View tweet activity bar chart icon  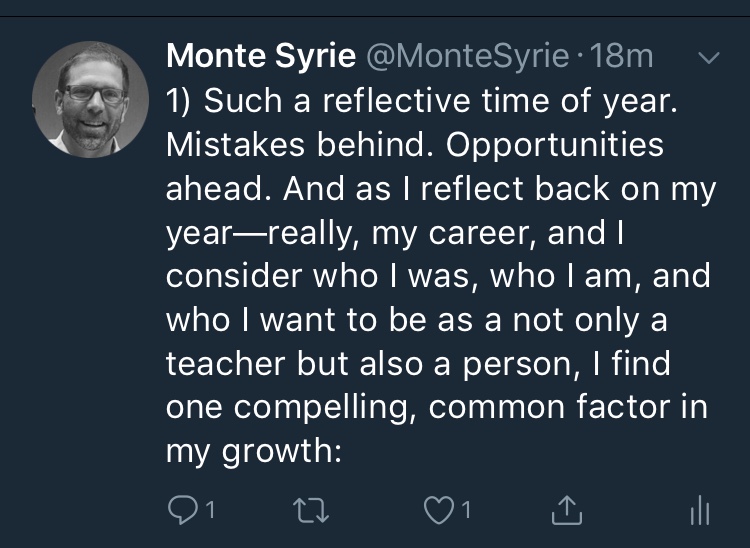(699, 512)
